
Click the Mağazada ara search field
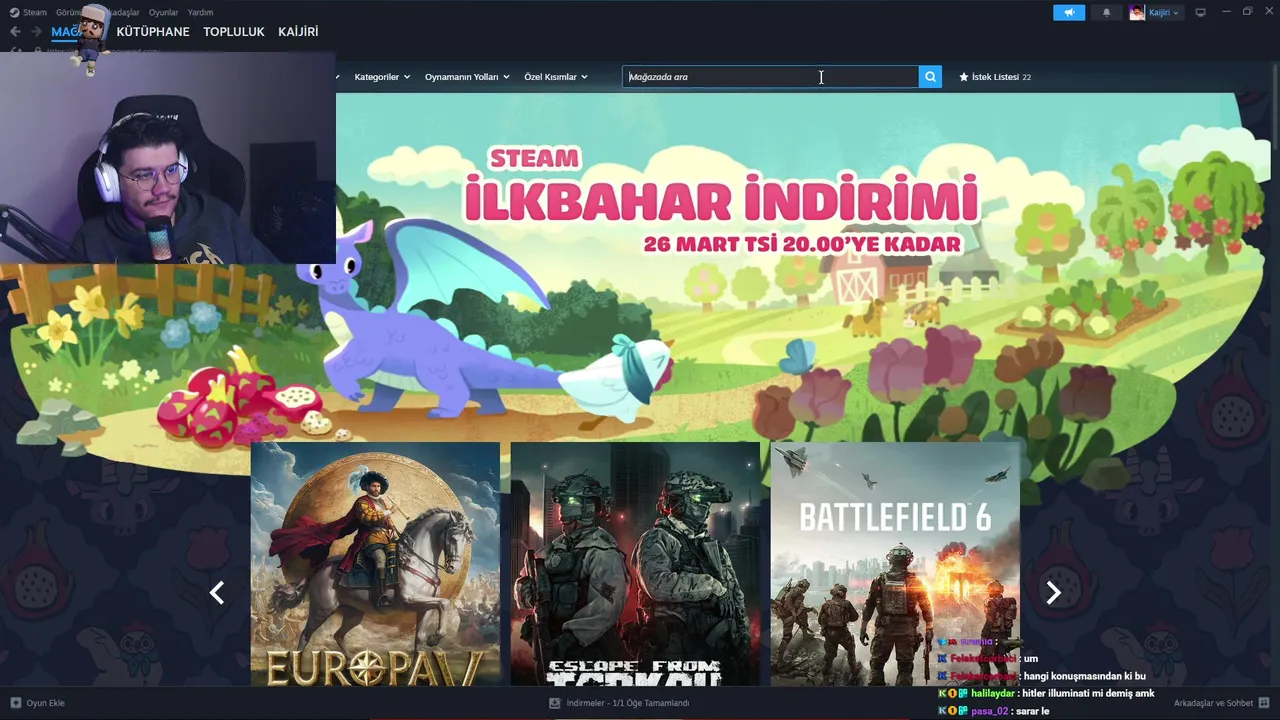pyautogui.click(x=770, y=77)
